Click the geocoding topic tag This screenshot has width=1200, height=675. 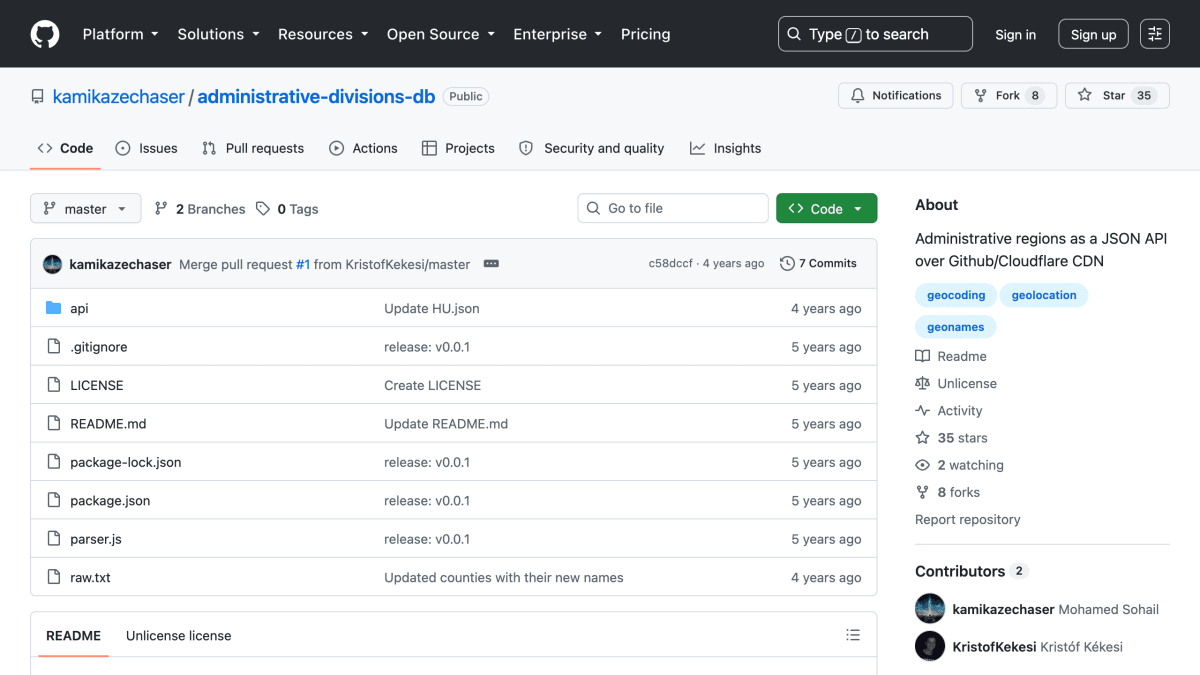point(956,295)
